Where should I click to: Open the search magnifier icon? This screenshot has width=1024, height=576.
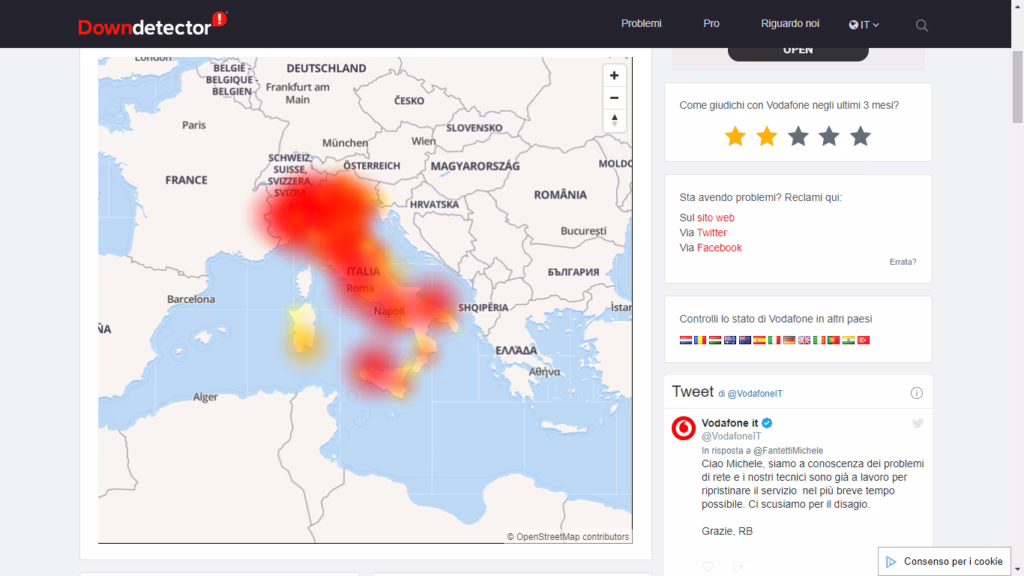921,25
